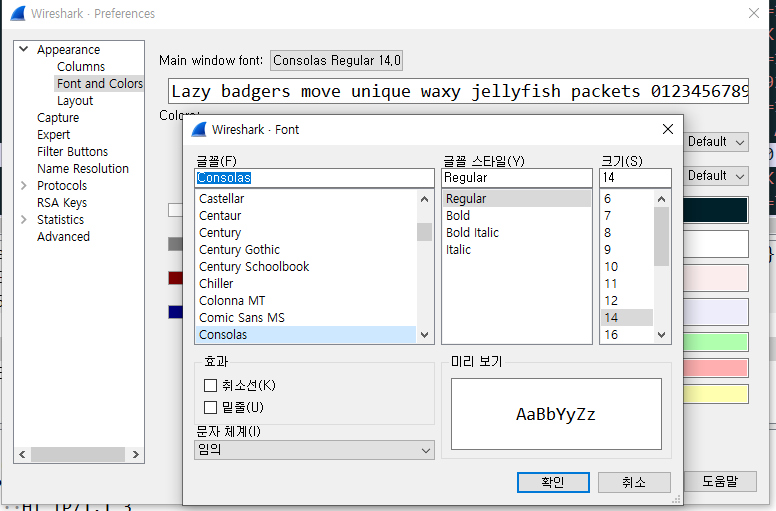Select Colonna MT font
776x511 pixels.
306,300
